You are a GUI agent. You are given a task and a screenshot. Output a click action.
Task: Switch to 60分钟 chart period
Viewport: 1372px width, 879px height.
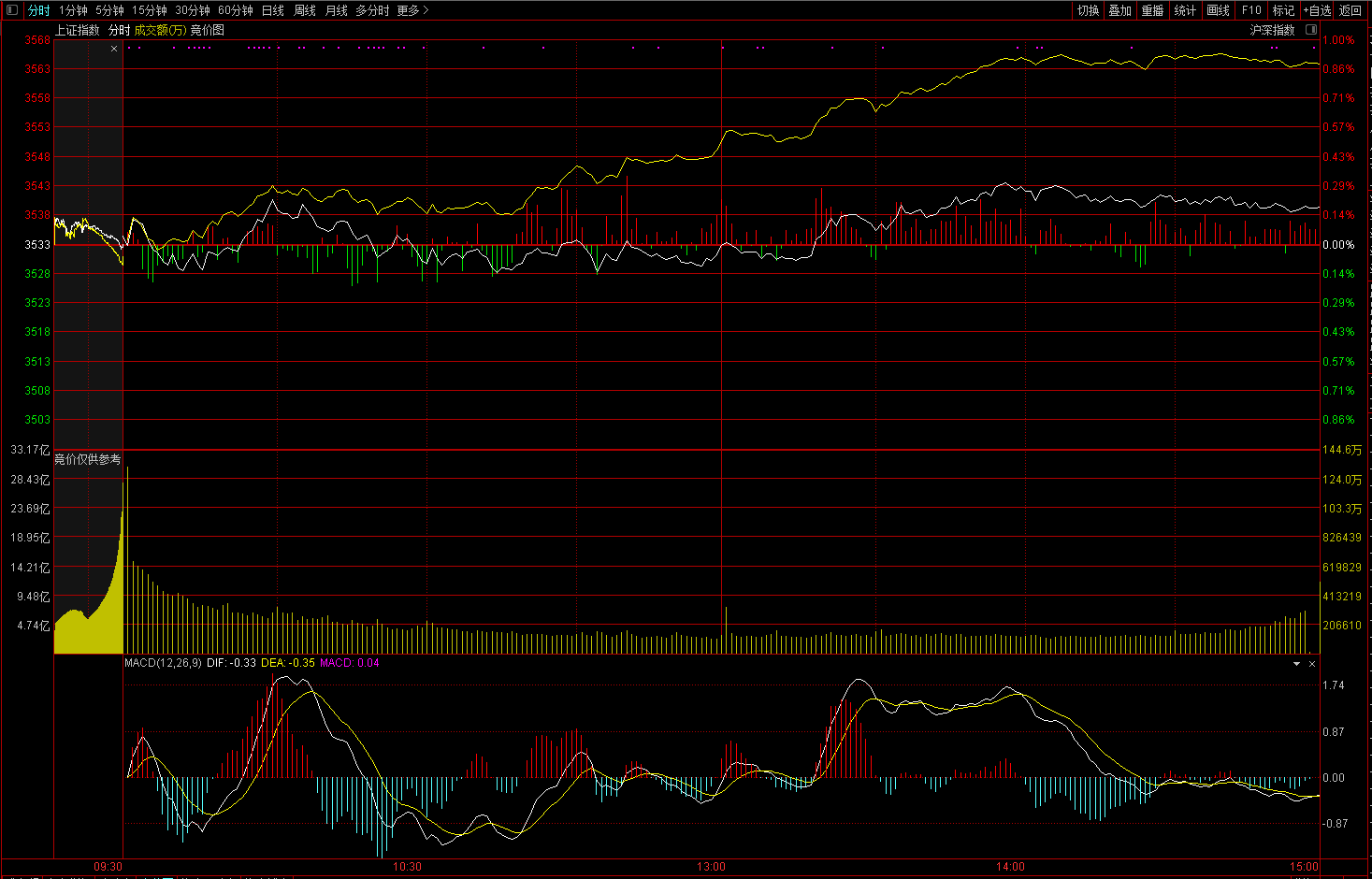(x=236, y=10)
